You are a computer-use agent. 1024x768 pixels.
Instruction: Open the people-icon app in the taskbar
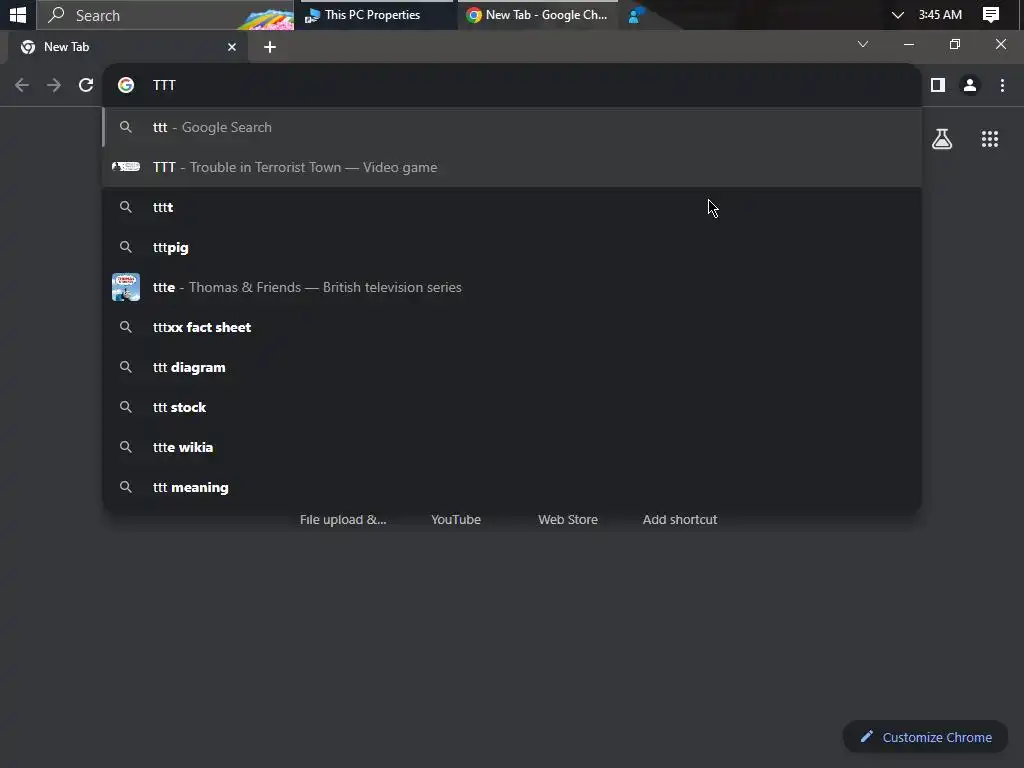tap(635, 15)
